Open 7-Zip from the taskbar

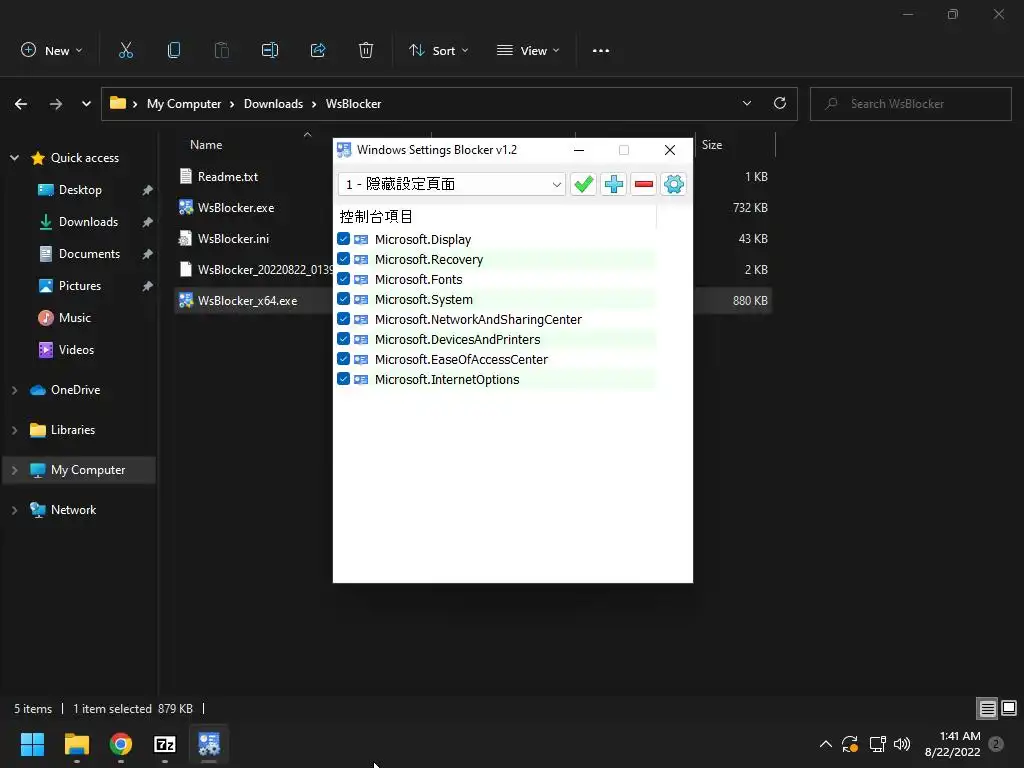coord(165,744)
